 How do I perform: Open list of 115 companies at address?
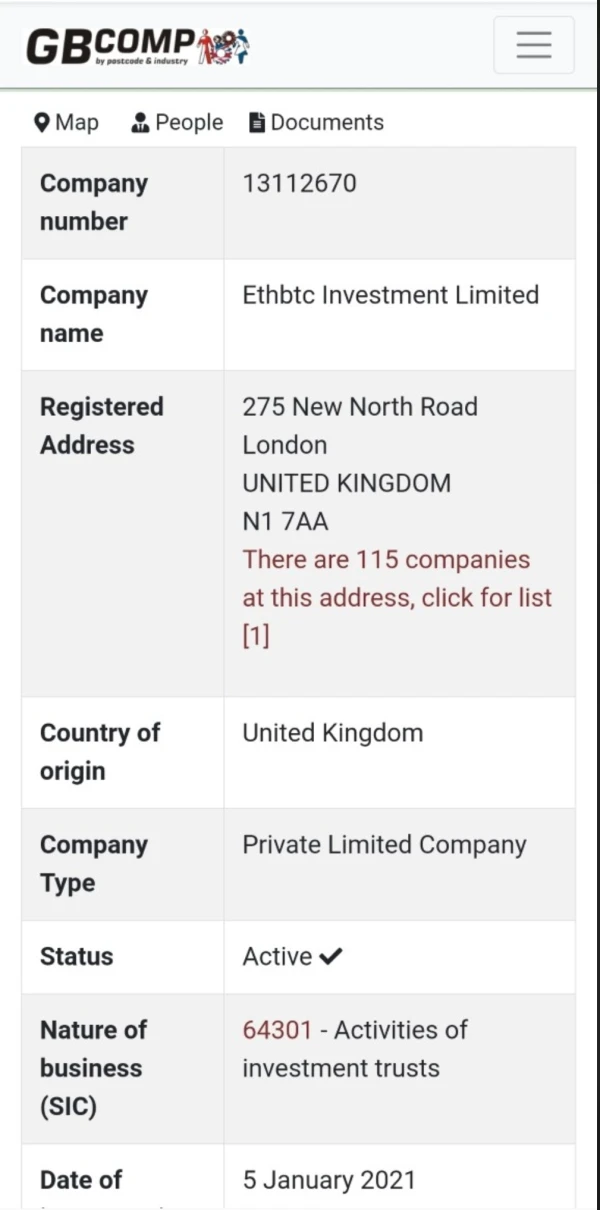(396, 579)
